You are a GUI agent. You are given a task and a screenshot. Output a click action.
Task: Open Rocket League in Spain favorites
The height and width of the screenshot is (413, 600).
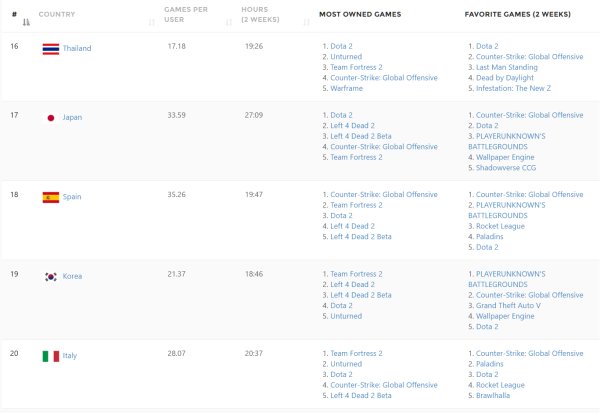pos(500,226)
